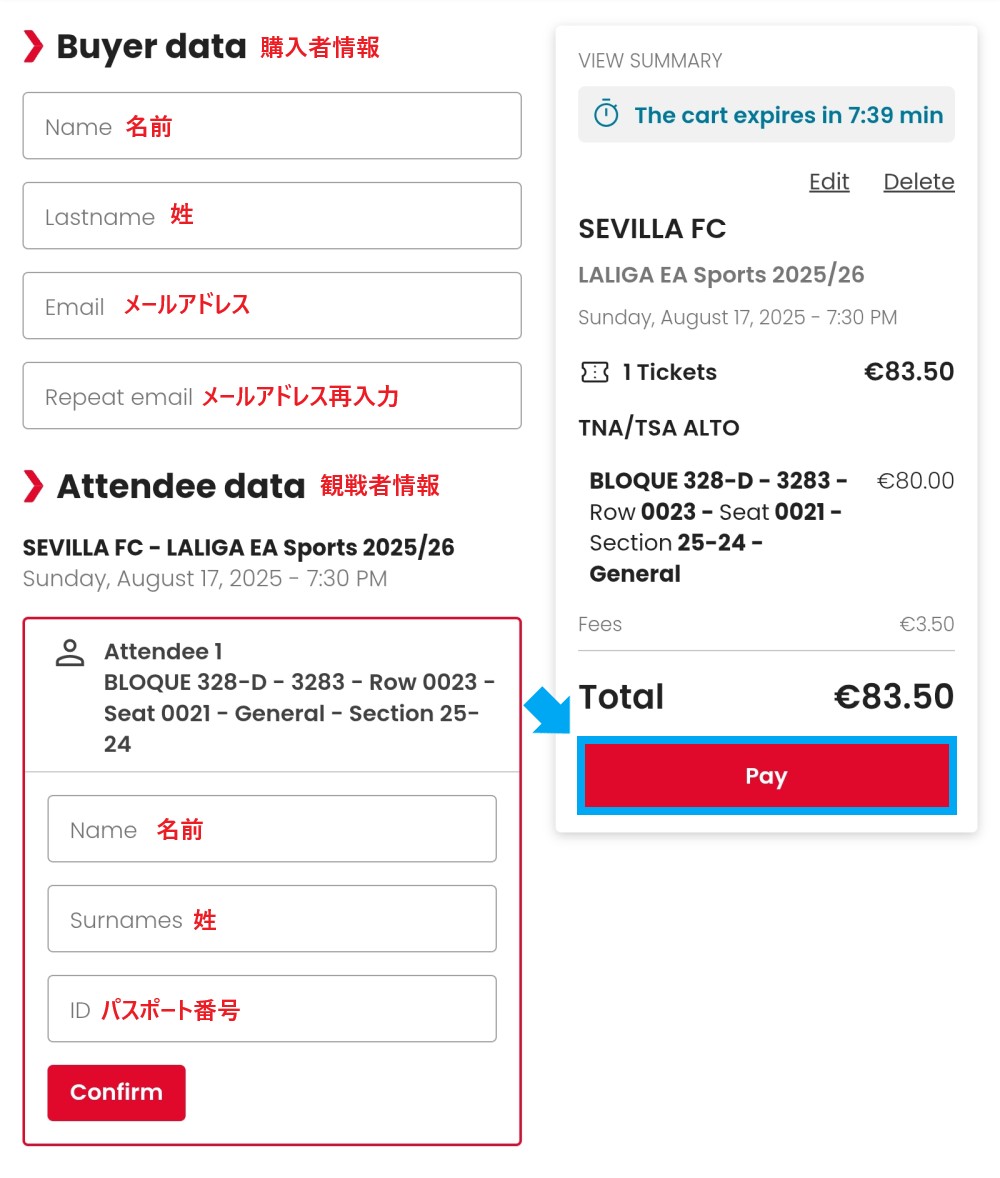Click the ticket icon beside 1 Tickets

[x=594, y=372]
